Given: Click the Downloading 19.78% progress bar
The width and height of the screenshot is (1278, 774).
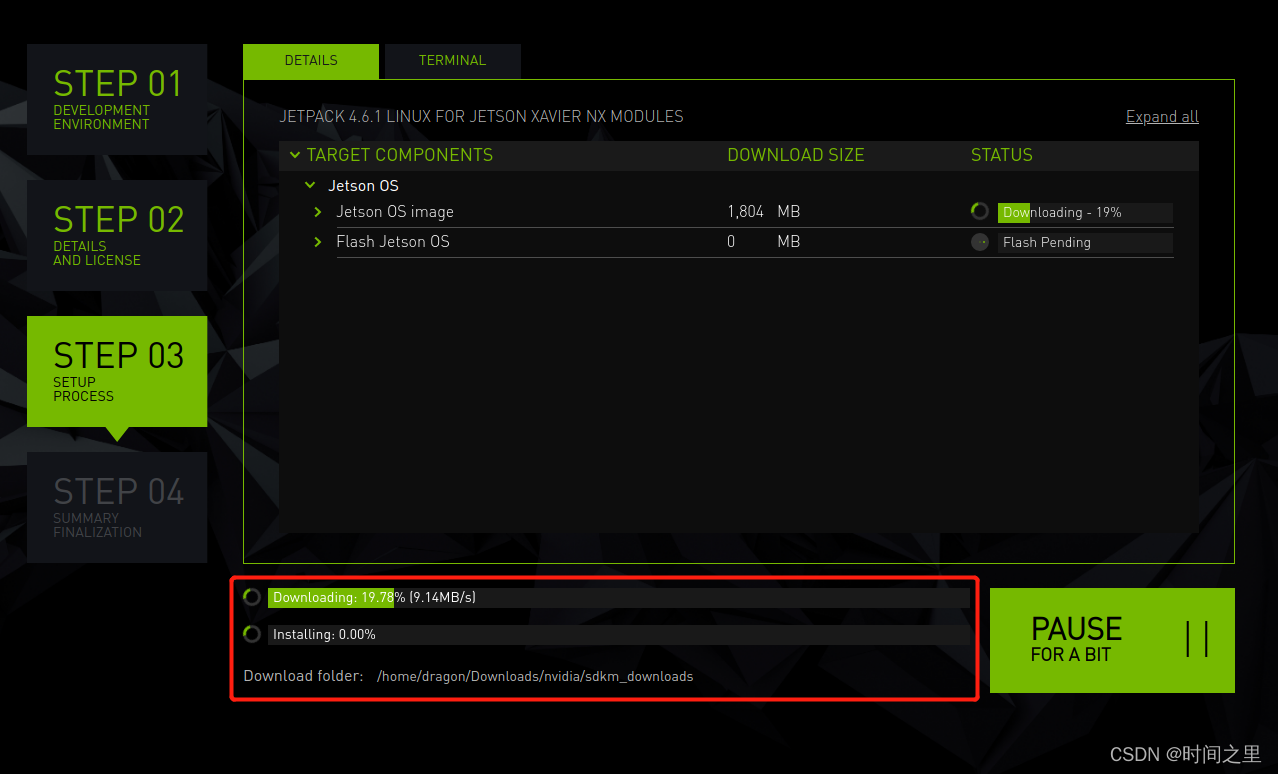Looking at the screenshot, I should [619, 597].
